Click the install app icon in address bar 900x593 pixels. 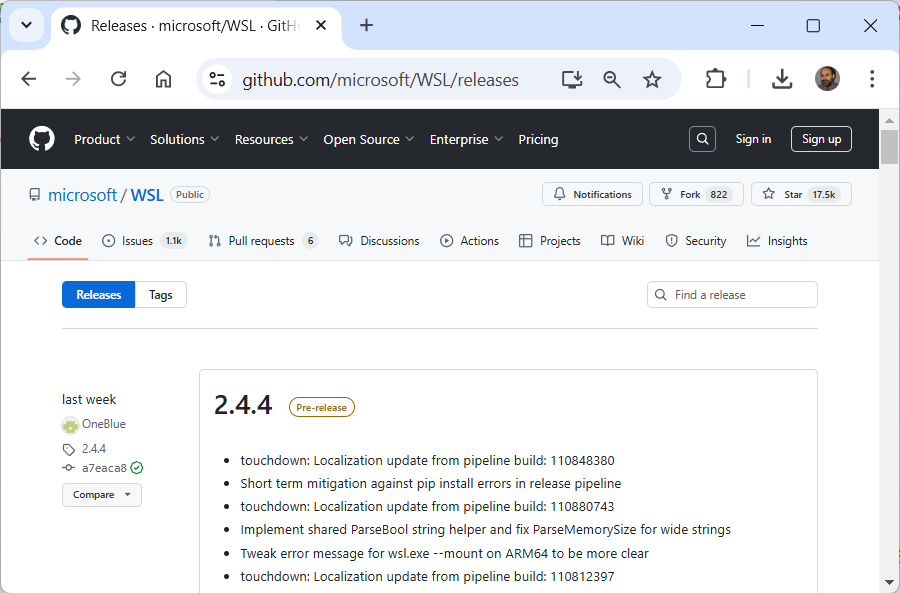pyautogui.click(x=572, y=79)
